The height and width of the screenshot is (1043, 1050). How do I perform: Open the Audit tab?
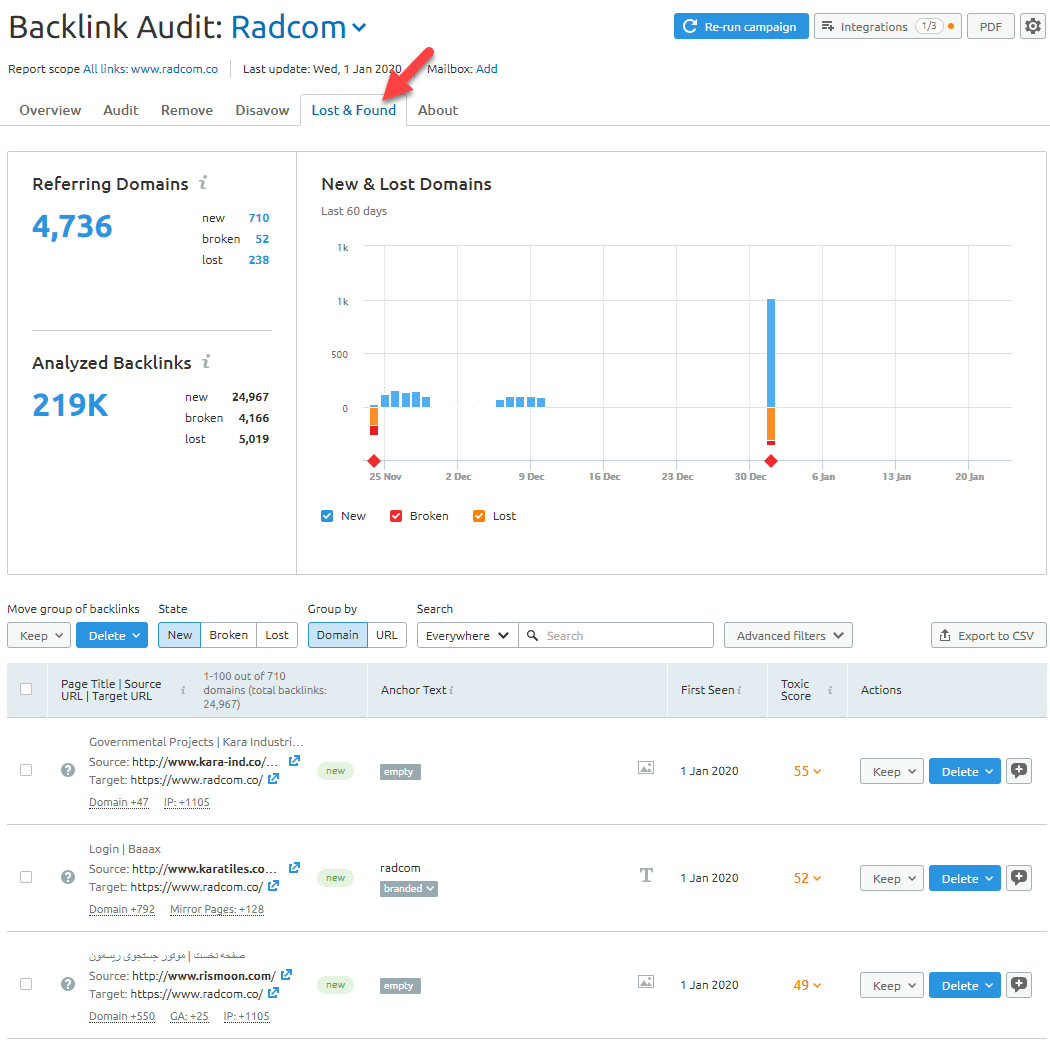(x=121, y=110)
